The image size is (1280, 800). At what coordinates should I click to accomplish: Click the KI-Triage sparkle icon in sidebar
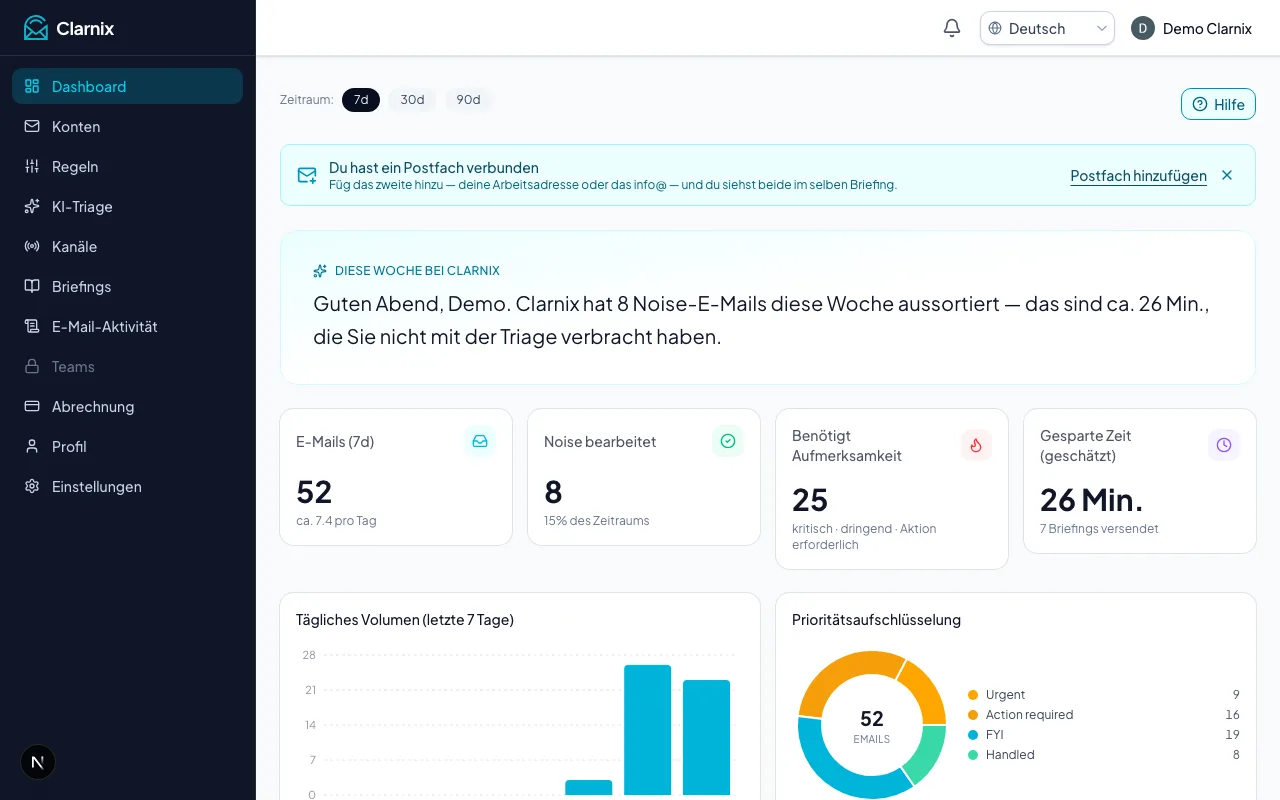[x=32, y=206]
